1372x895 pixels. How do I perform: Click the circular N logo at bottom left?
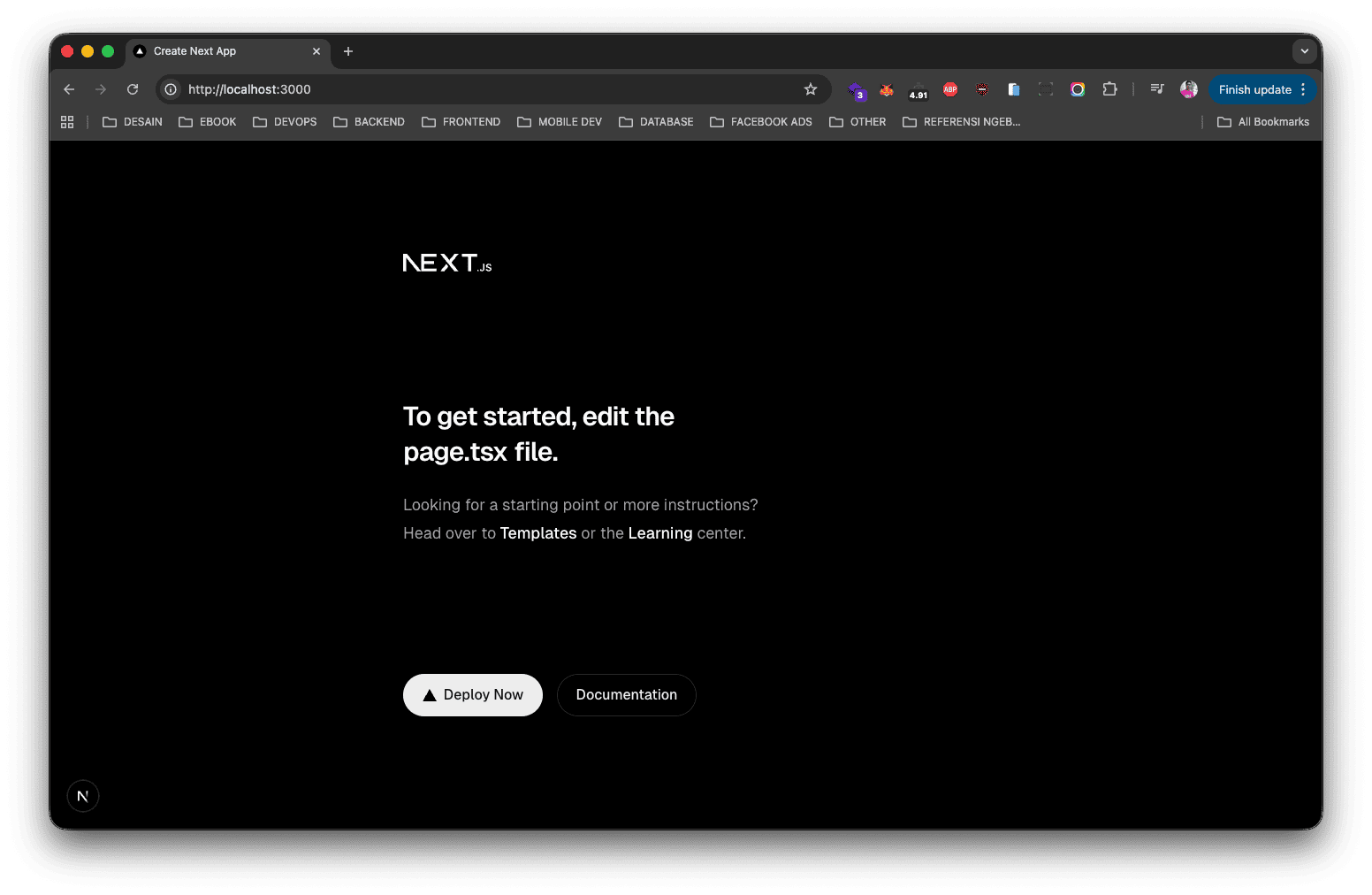82,795
